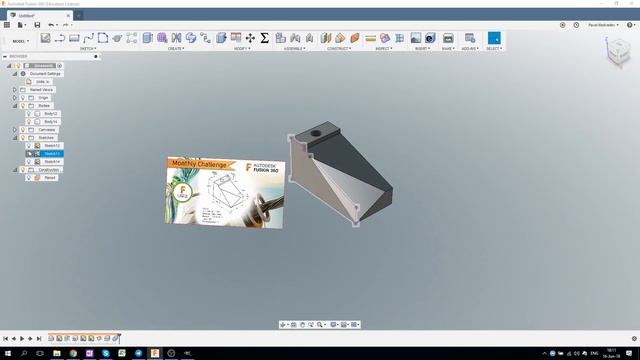Select the Rectangle sketch tool
Viewport: 640px width, 360px height.
click(74, 38)
